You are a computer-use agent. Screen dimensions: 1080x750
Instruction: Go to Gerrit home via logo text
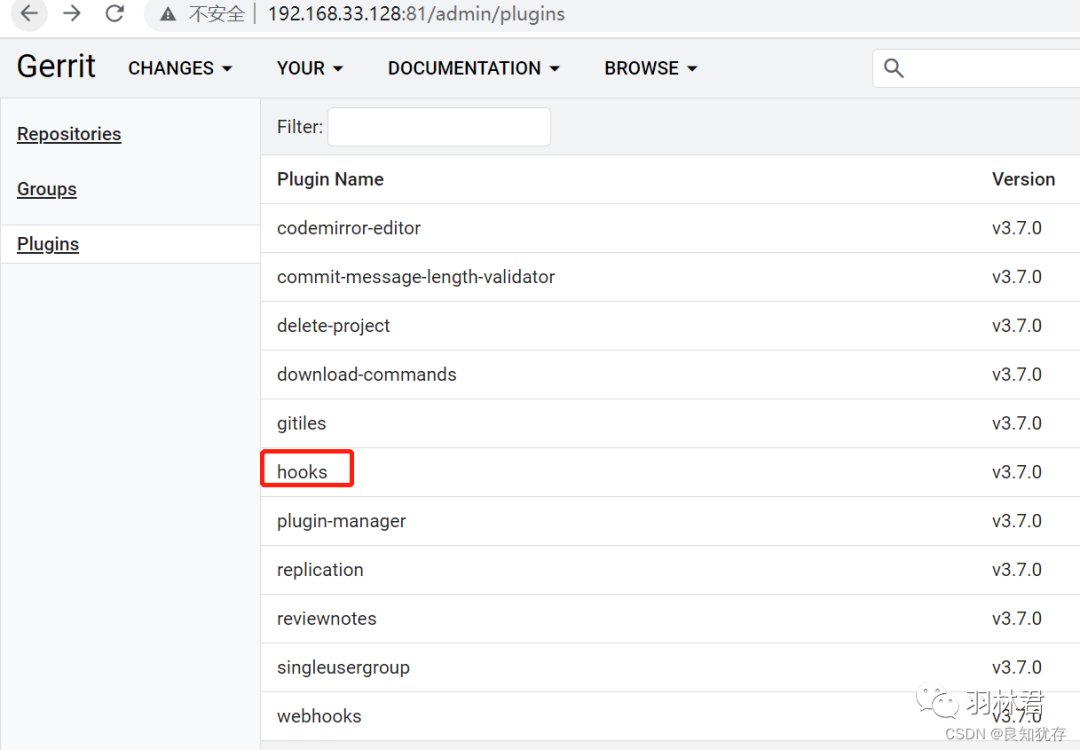56,67
